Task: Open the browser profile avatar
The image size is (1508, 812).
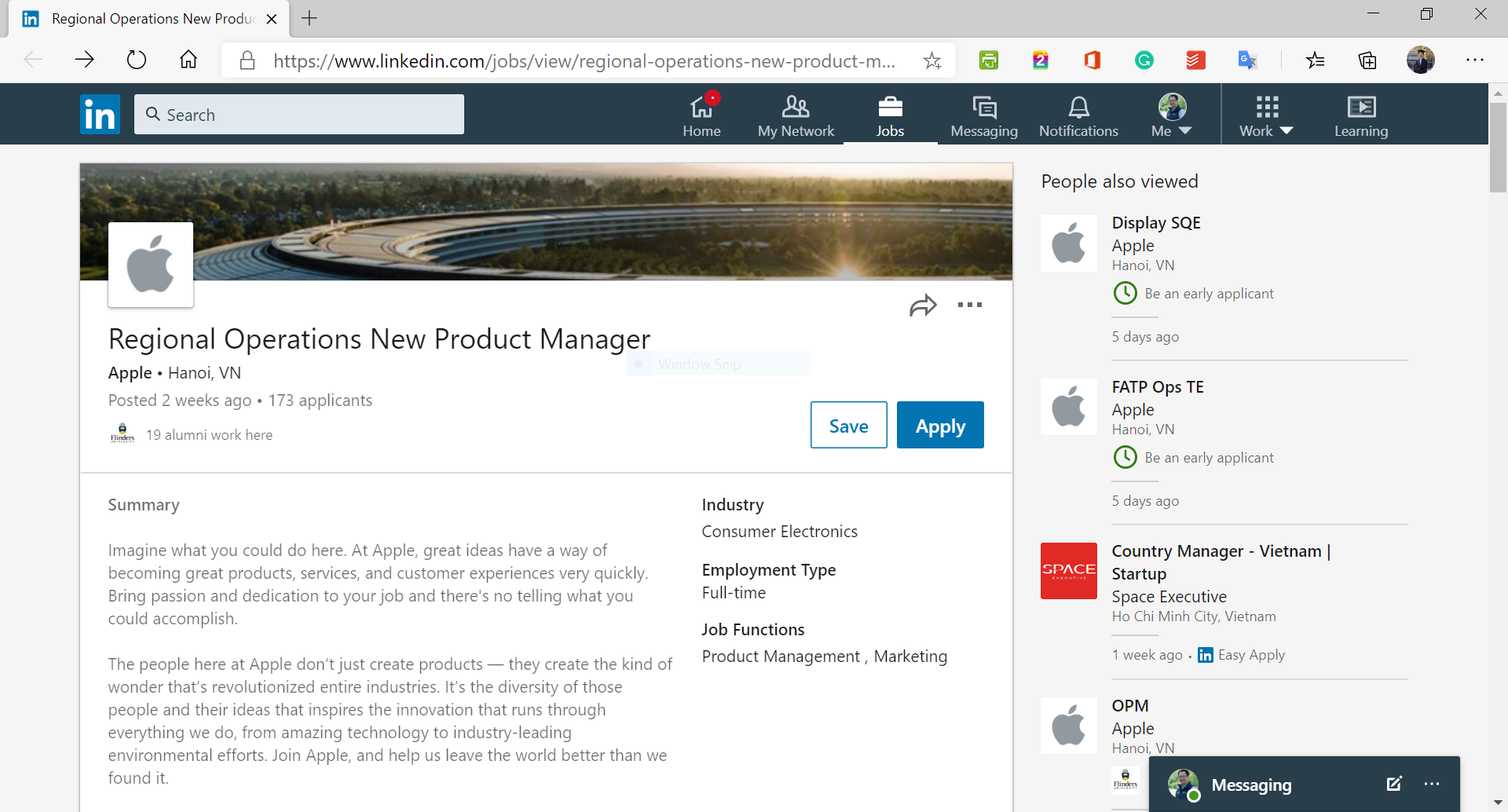Action: 1420,60
